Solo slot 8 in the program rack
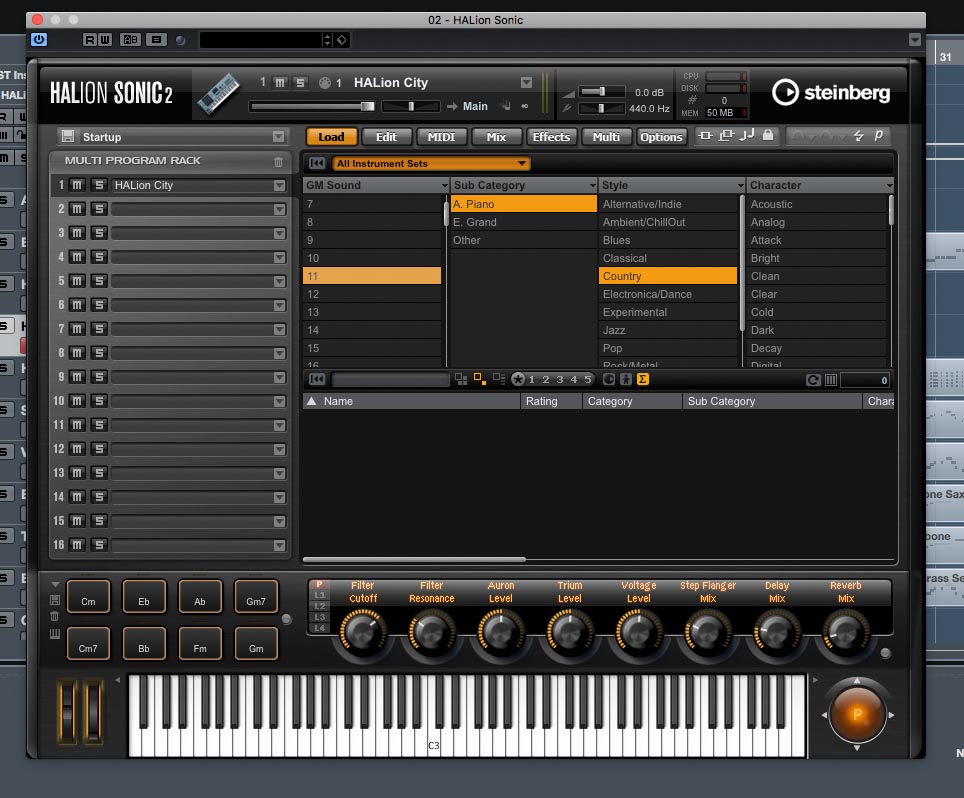The width and height of the screenshot is (964, 798). pos(99,353)
